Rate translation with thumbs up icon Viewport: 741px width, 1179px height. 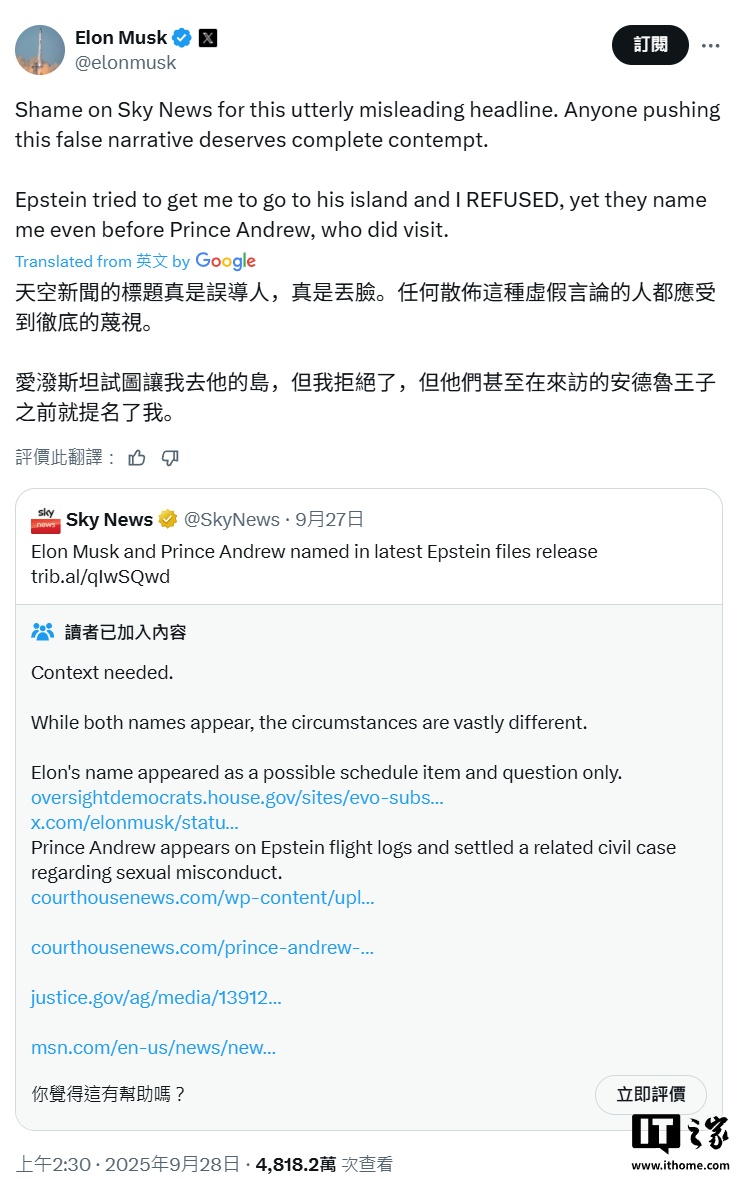pyautogui.click(x=137, y=458)
